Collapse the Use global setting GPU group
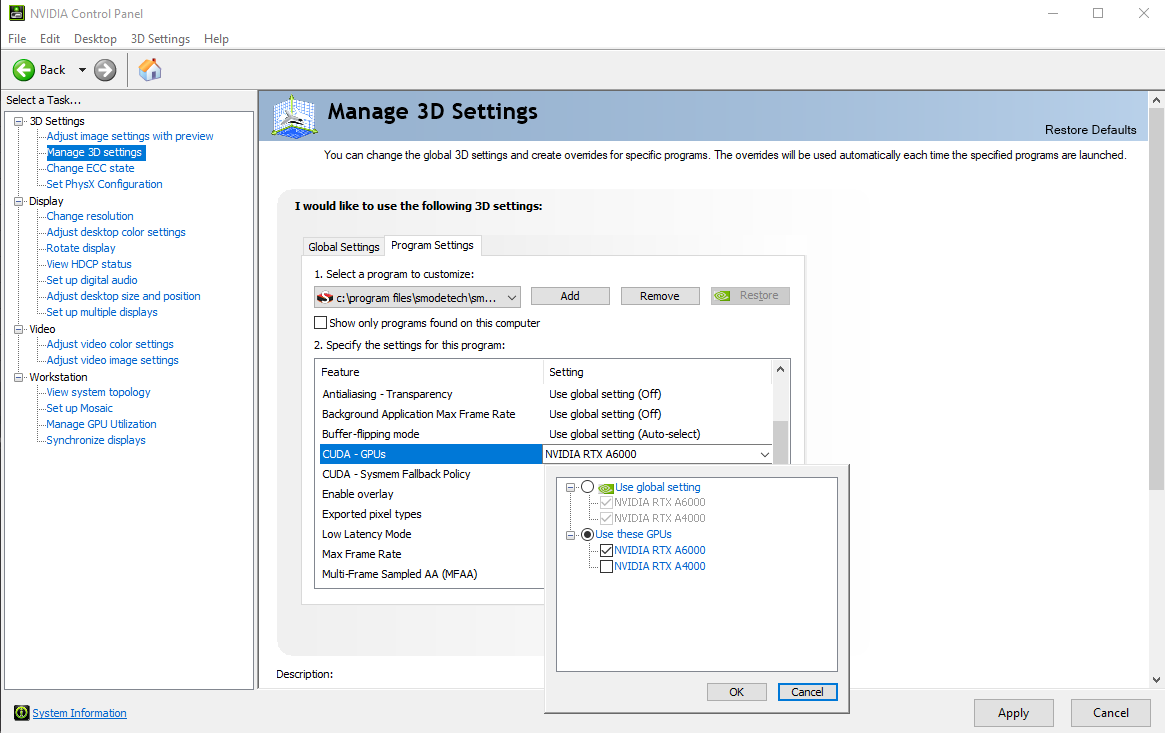Viewport: 1165px width, 733px height. tap(571, 488)
